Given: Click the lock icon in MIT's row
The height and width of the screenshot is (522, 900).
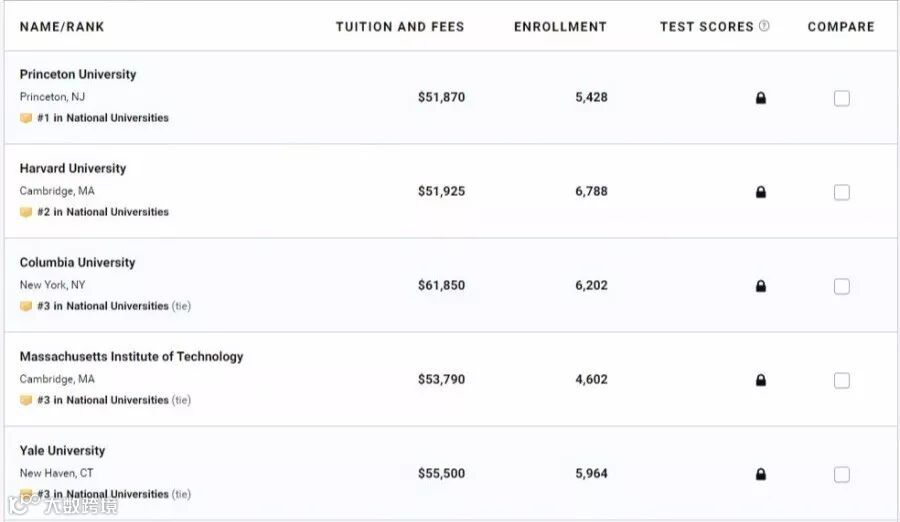Looking at the screenshot, I should point(761,380).
